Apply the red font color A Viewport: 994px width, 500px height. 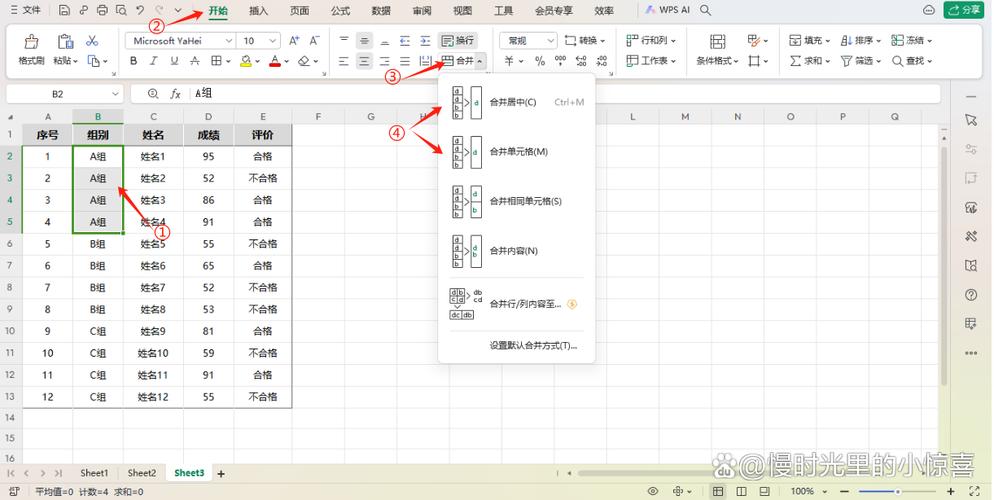coord(274,61)
